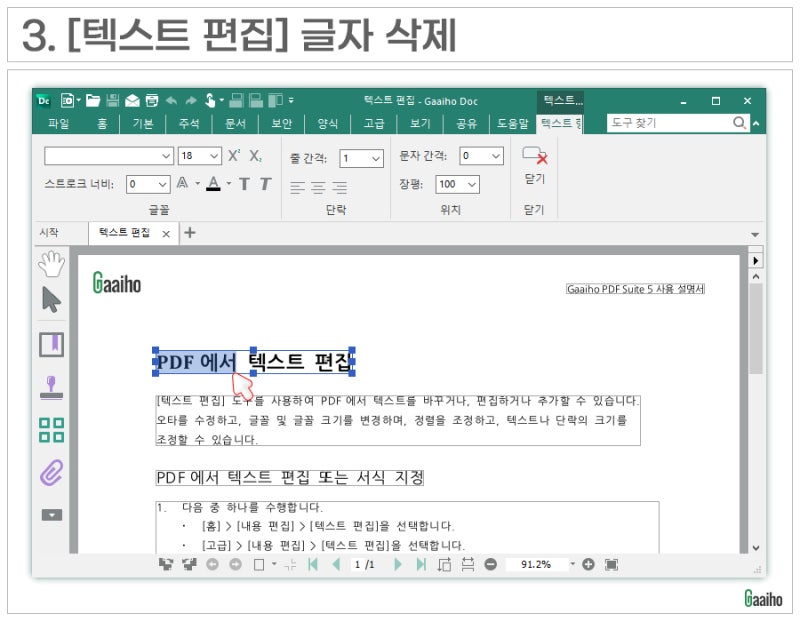This screenshot has height=622, width=800.
Task: Go to the next page arrow
Action: (398, 564)
